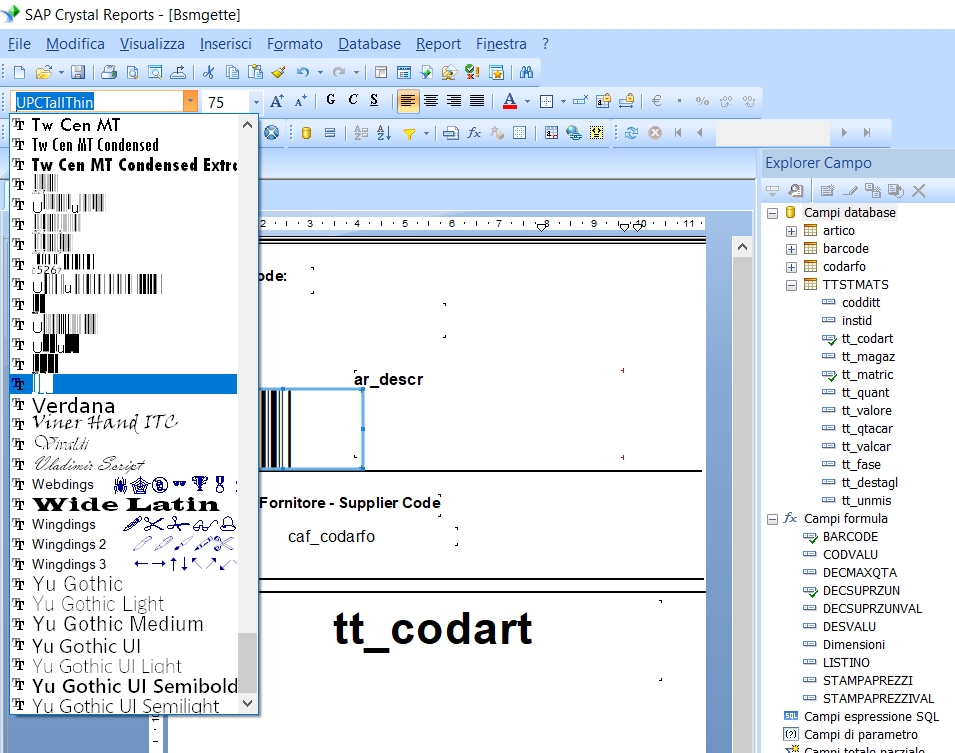
Task: Open the borders dropdown arrow
Action: coord(563,102)
